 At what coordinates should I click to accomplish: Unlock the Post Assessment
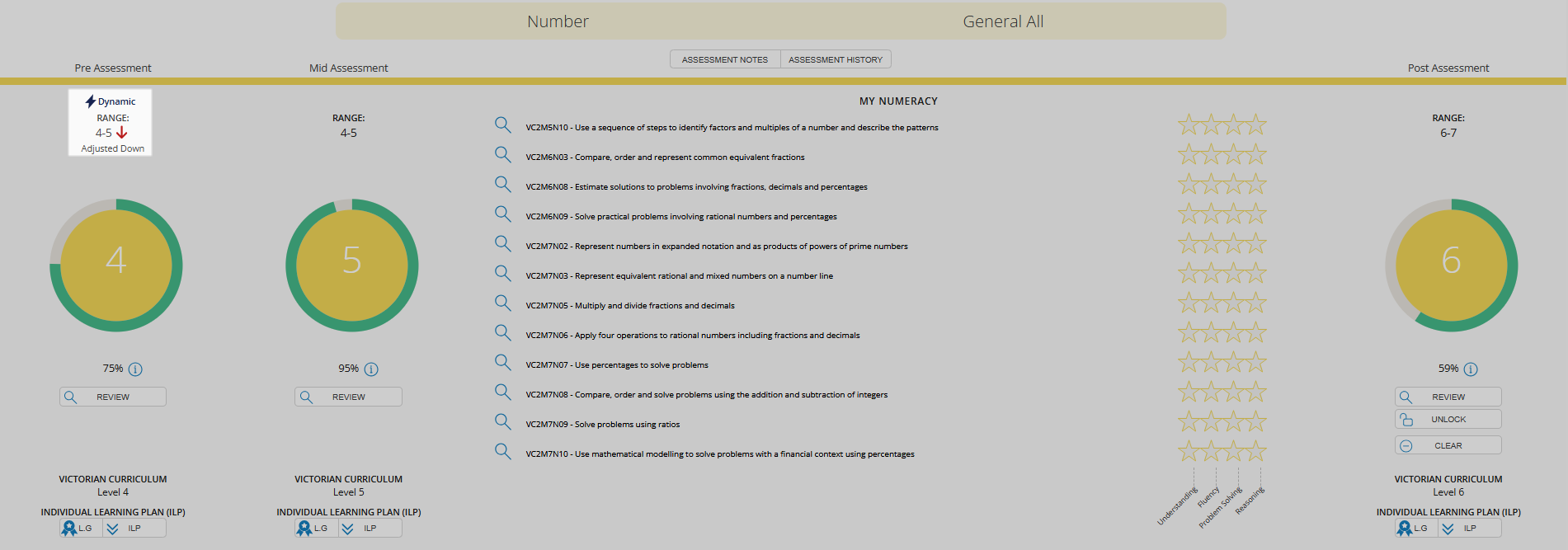click(1448, 419)
